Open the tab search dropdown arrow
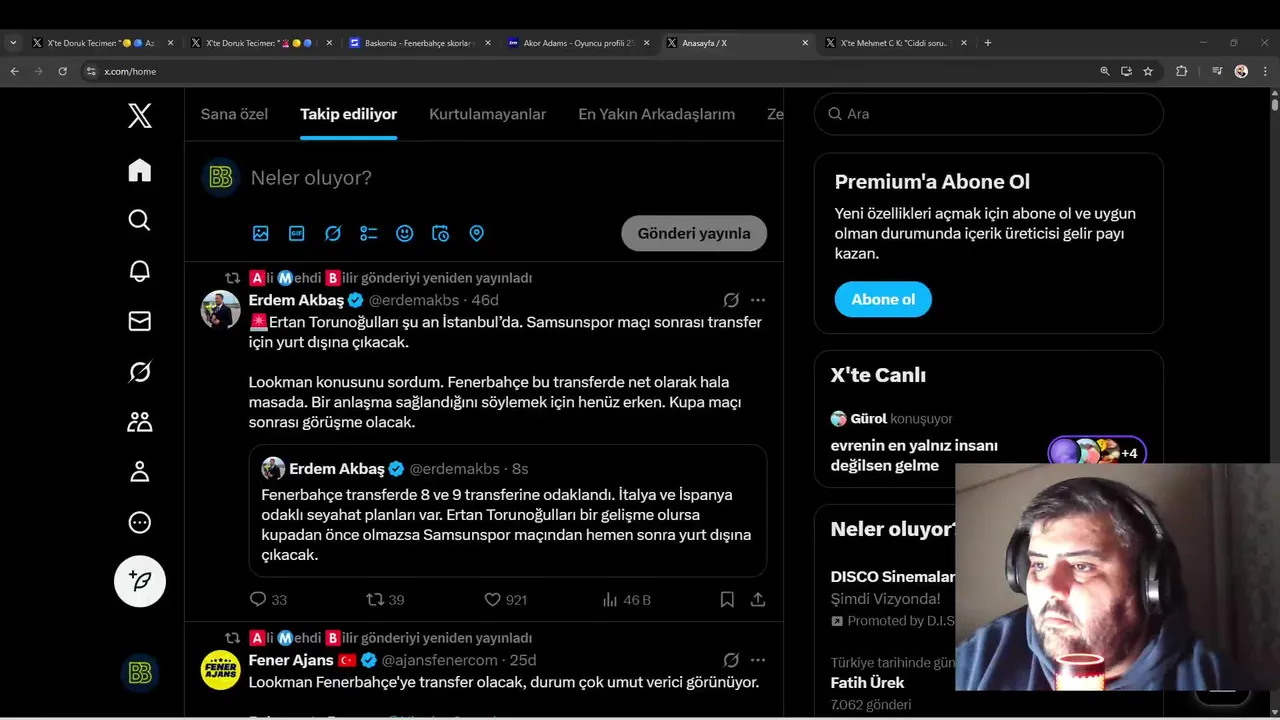This screenshot has width=1280, height=720. (x=13, y=43)
